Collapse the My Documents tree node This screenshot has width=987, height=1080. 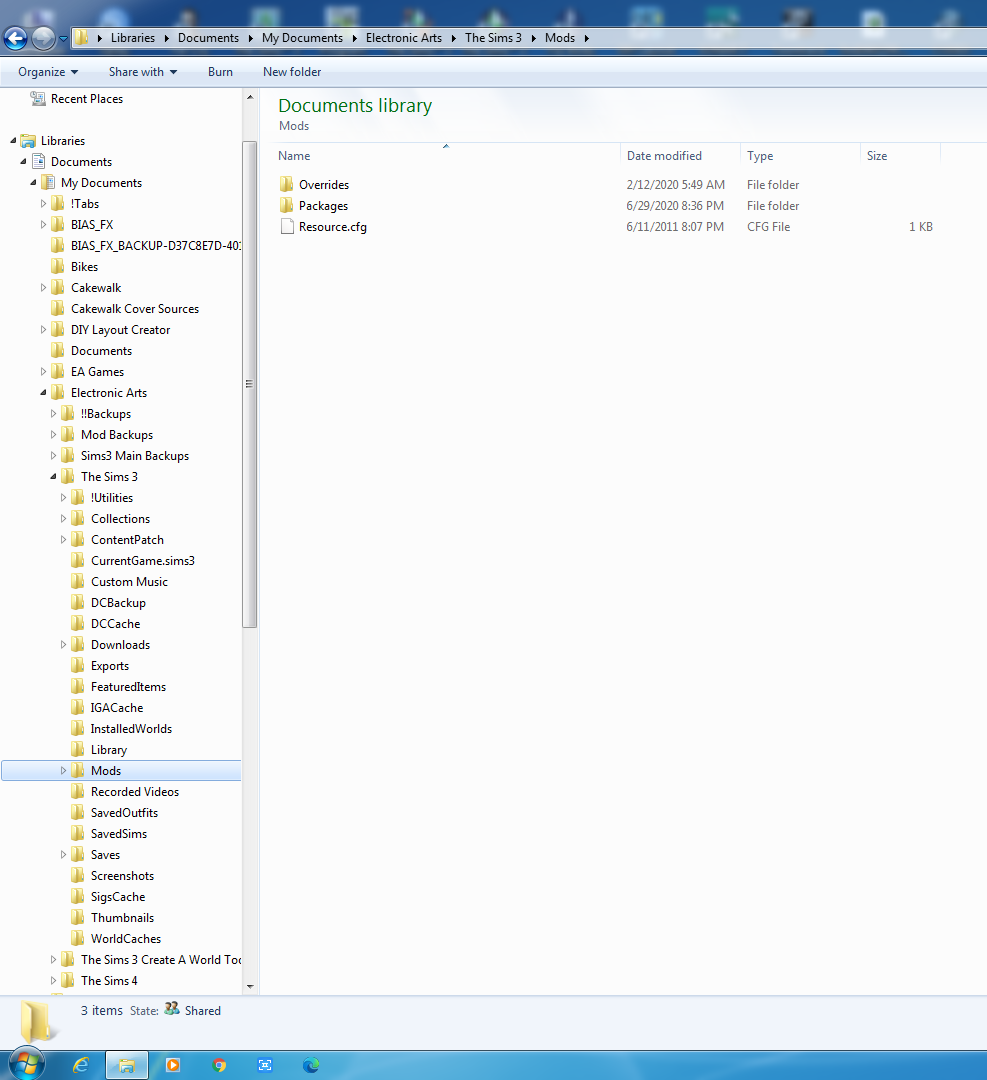(x=33, y=183)
